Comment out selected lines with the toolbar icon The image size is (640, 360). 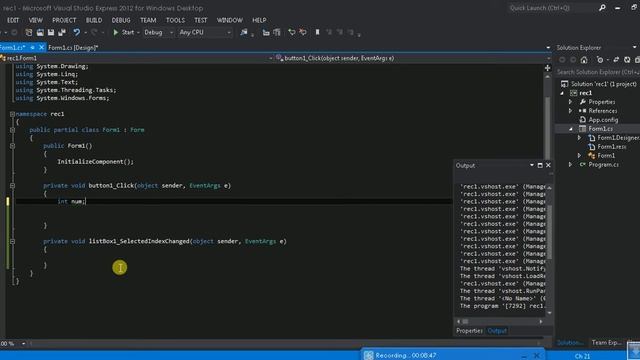[x=291, y=32]
